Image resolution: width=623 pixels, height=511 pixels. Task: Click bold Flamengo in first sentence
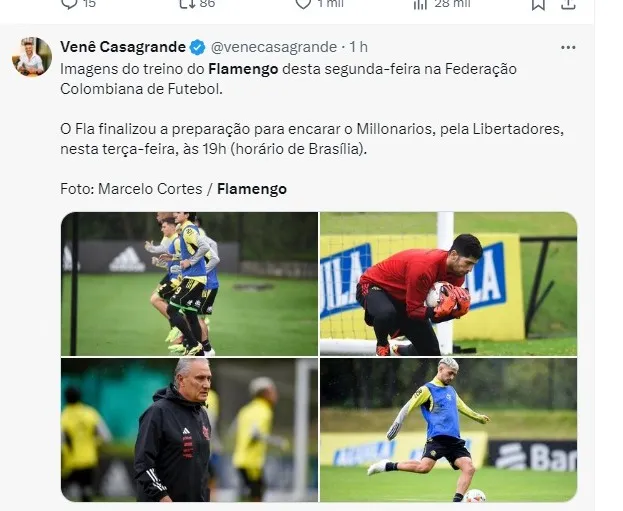pyautogui.click(x=243, y=69)
